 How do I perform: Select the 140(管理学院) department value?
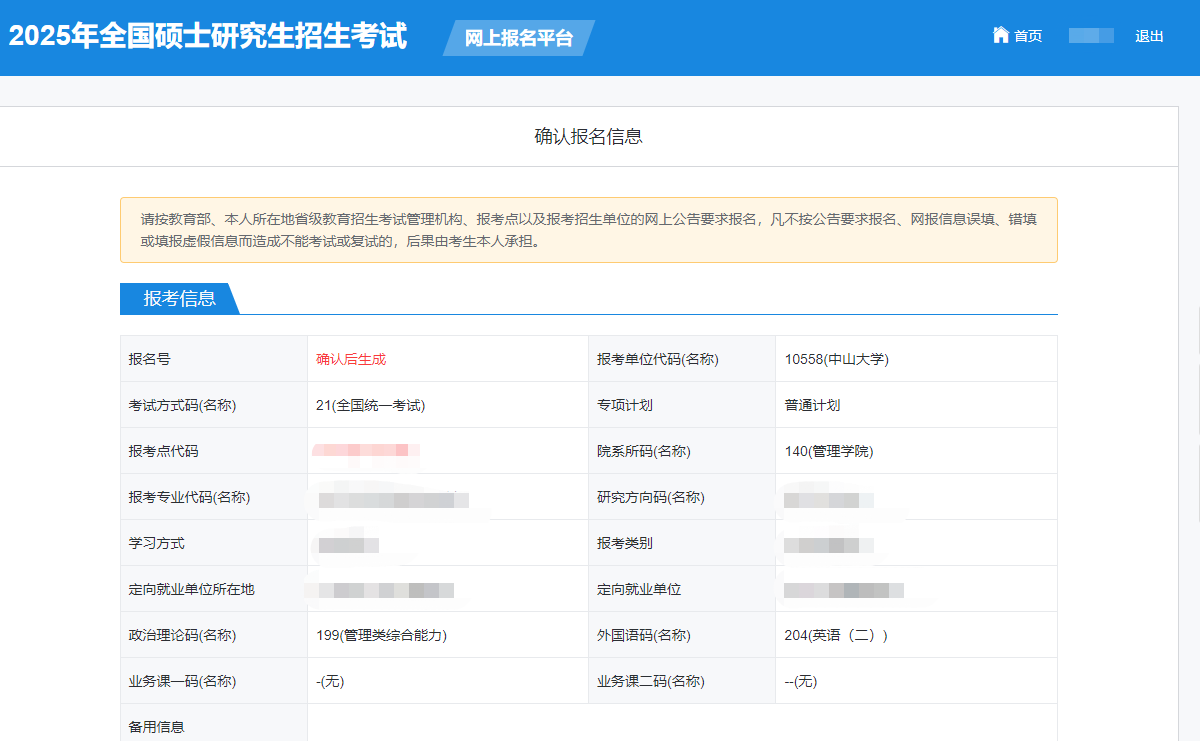point(829,451)
